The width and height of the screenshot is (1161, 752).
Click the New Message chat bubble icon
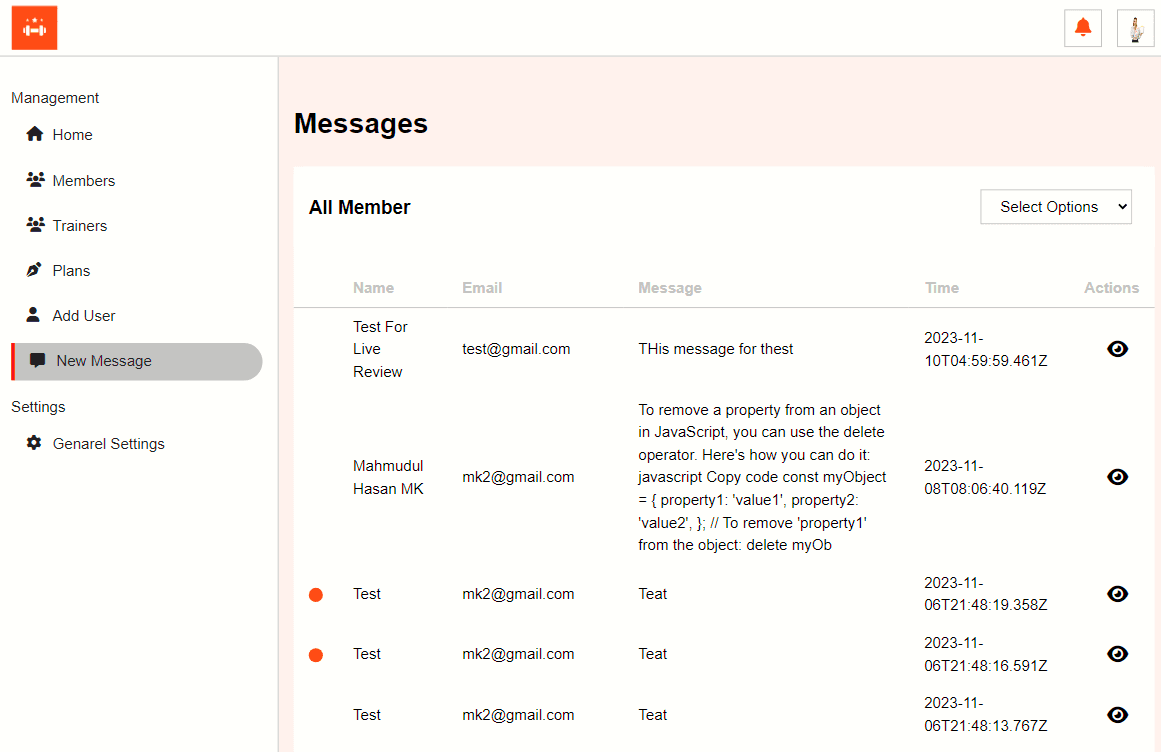[37, 360]
